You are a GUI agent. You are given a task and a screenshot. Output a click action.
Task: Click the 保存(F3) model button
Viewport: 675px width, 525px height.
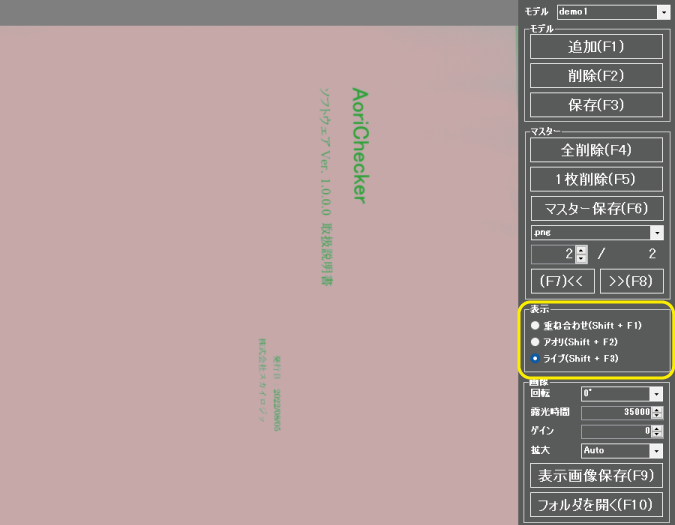[596, 105]
